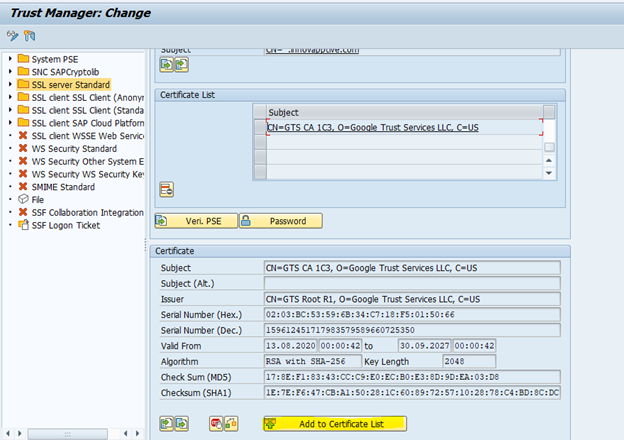The image size is (624, 440).
Task: Click the first green icon under Checksum (SHA1)
Action: click(166, 424)
